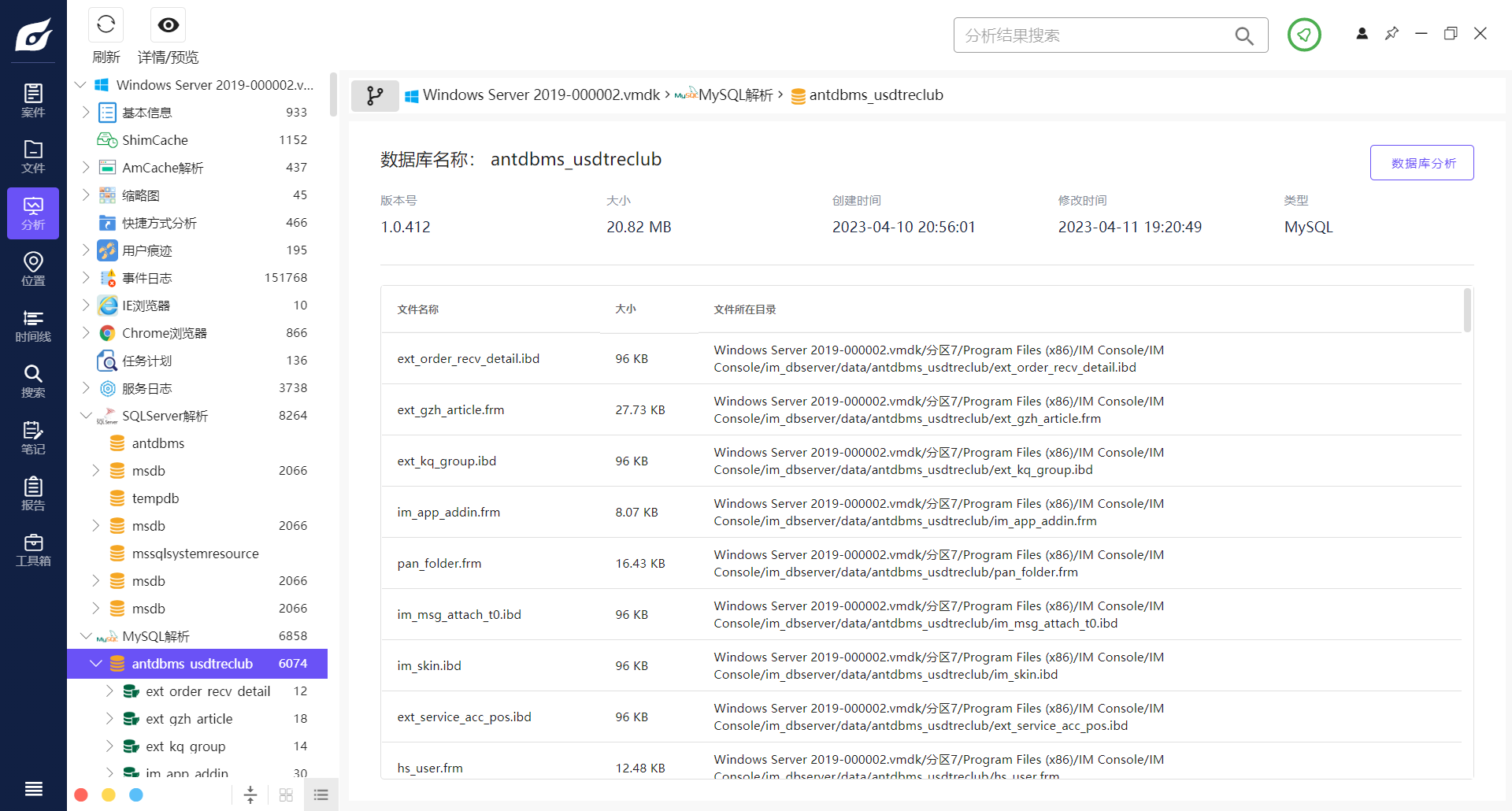
Task: Expand the 事件日志 tree node
Action: [87, 278]
